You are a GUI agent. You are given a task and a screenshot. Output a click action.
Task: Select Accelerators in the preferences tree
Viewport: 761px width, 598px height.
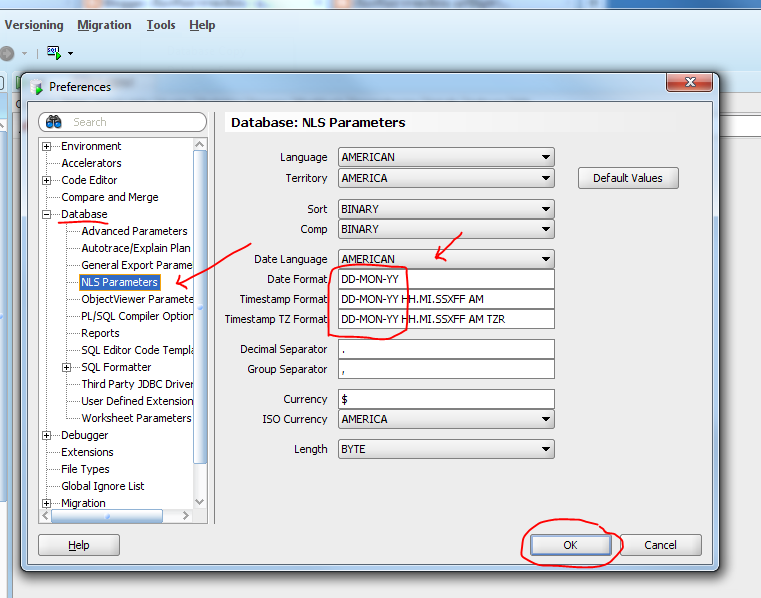[91, 163]
